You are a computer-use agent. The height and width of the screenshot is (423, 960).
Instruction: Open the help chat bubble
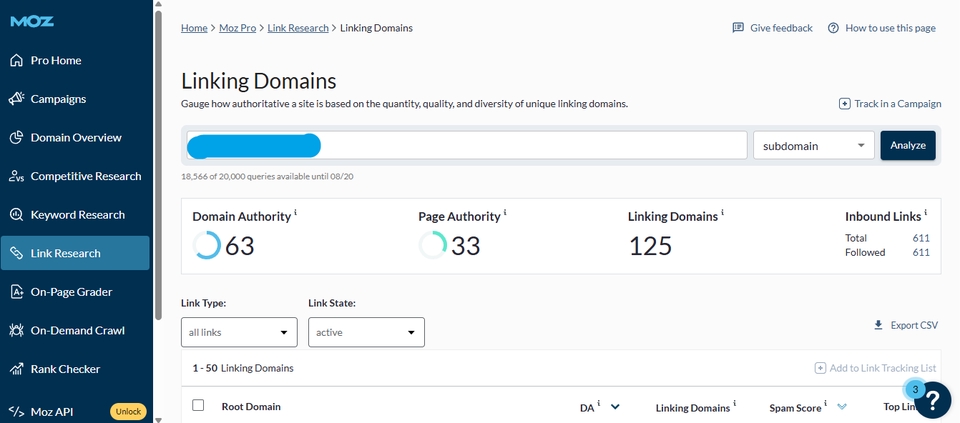[932, 400]
